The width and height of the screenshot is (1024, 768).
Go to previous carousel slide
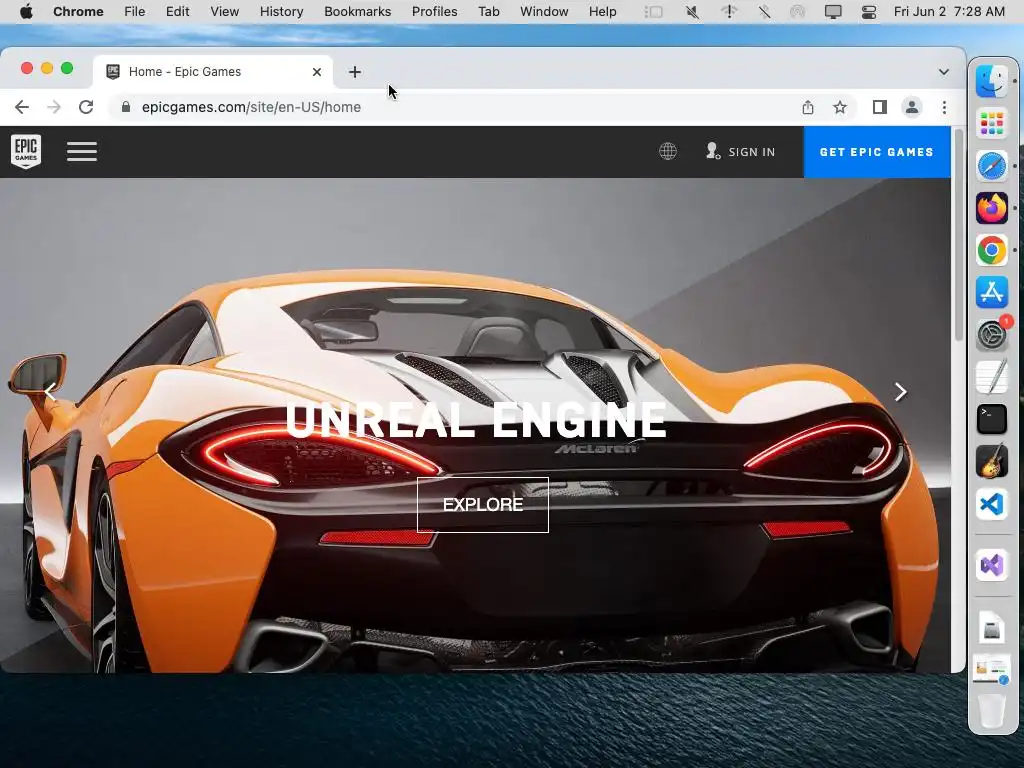(50, 392)
